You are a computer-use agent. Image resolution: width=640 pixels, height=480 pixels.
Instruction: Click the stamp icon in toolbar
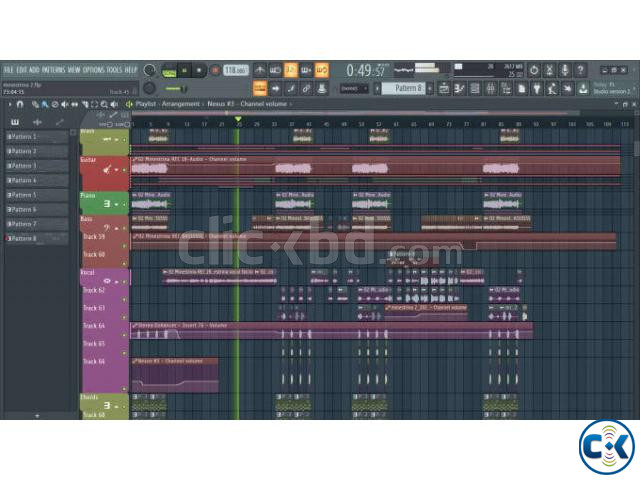[322, 88]
